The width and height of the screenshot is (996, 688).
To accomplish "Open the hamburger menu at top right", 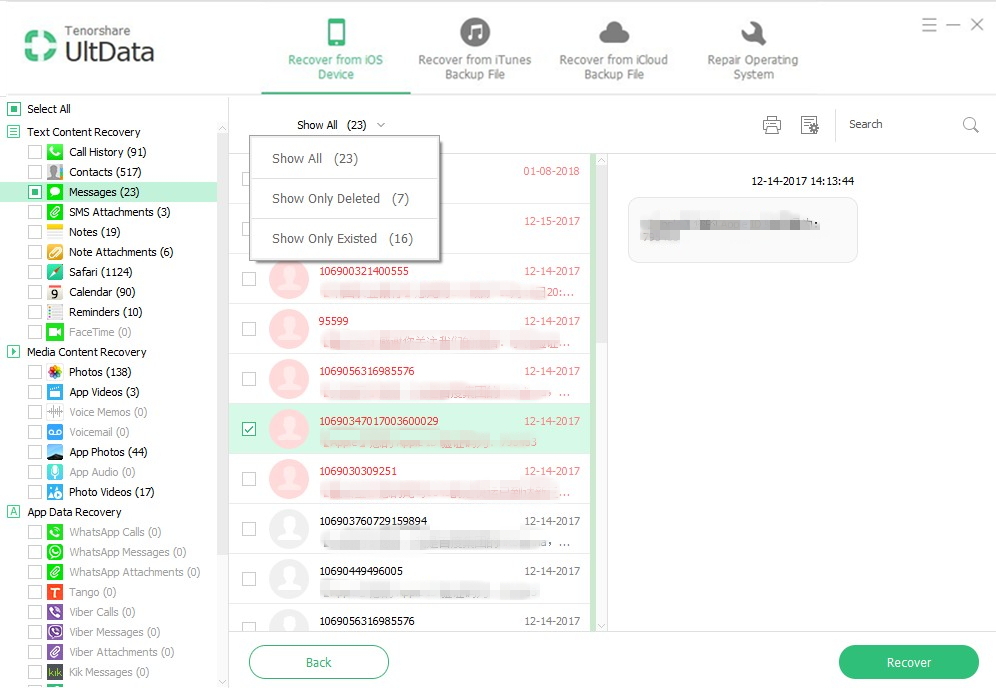I will point(929,25).
